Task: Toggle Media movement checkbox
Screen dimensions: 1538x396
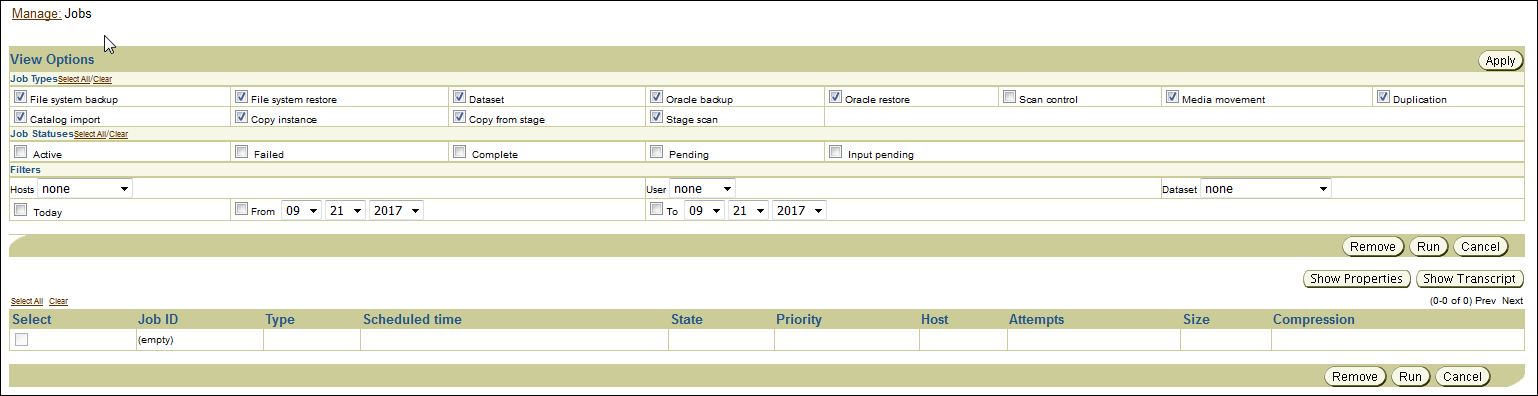Action: coord(1172,98)
